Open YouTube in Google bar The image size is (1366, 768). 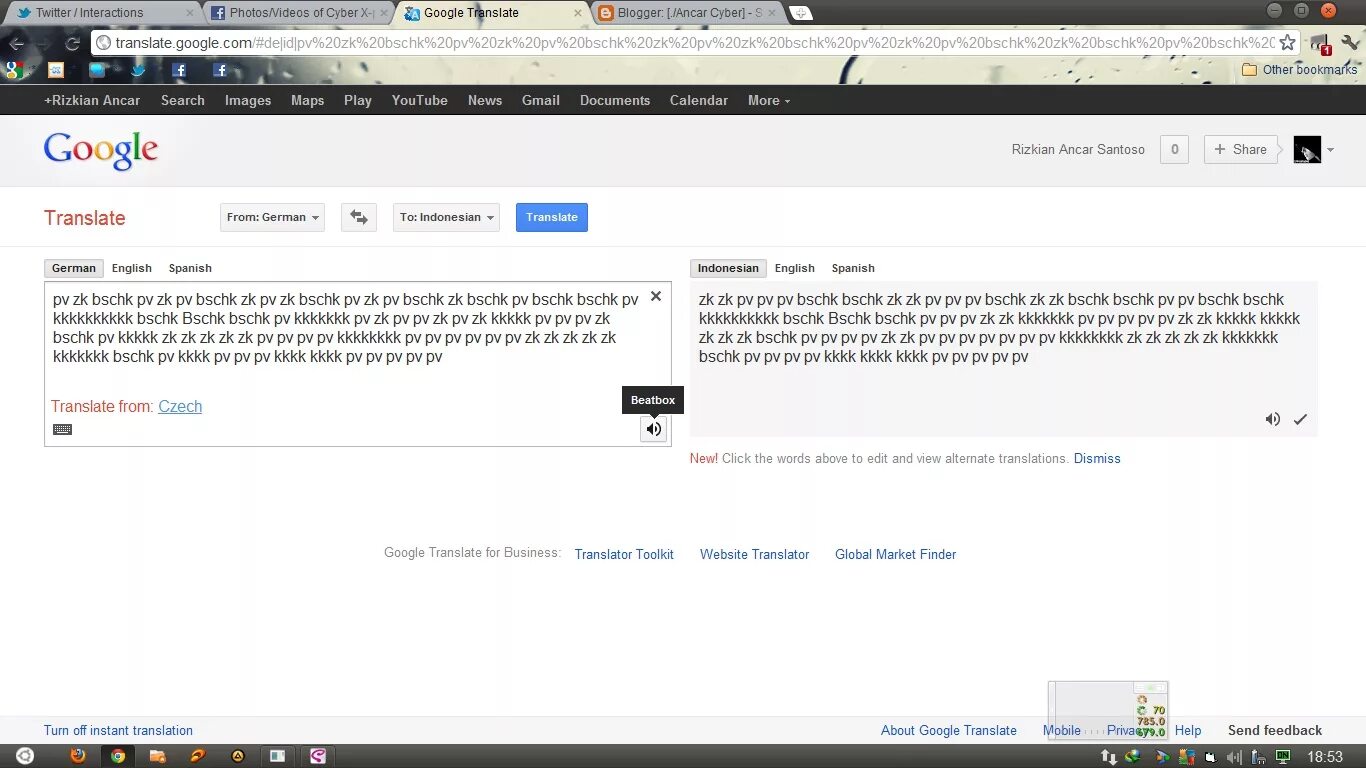(x=419, y=100)
